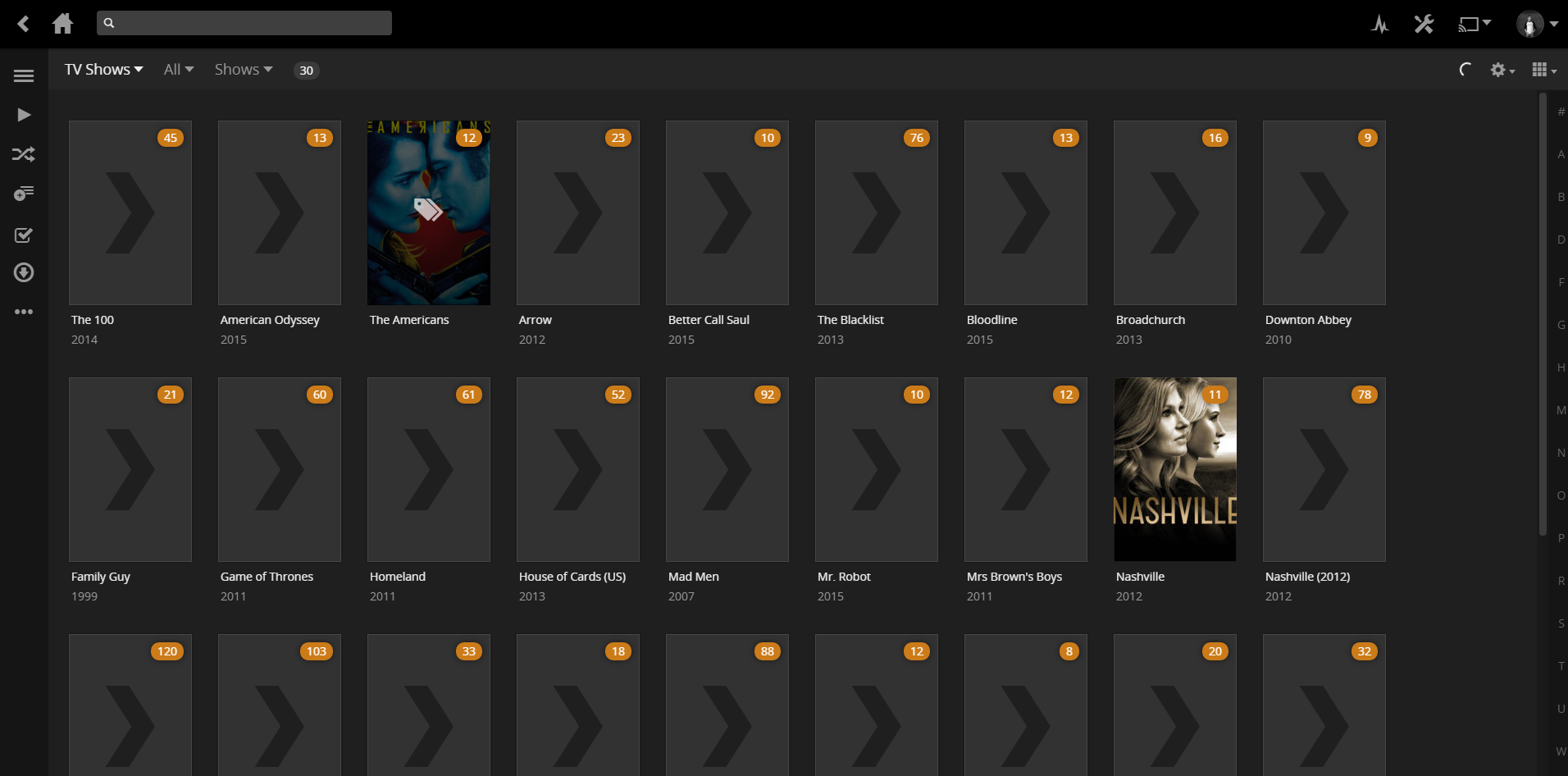1568x776 pixels.
Task: Click the sync download icon in the sidebar
Action: pyautogui.click(x=24, y=272)
